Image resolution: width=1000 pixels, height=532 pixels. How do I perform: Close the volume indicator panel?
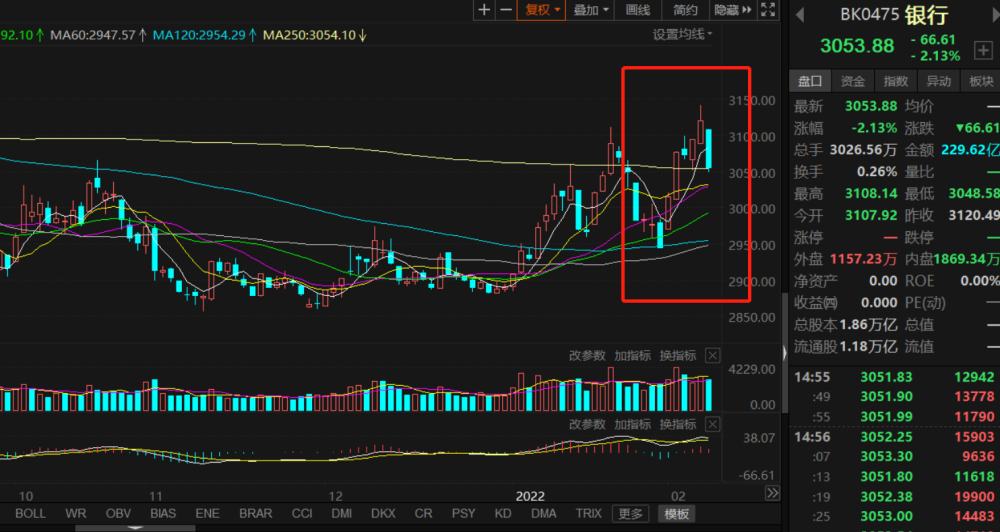714,355
